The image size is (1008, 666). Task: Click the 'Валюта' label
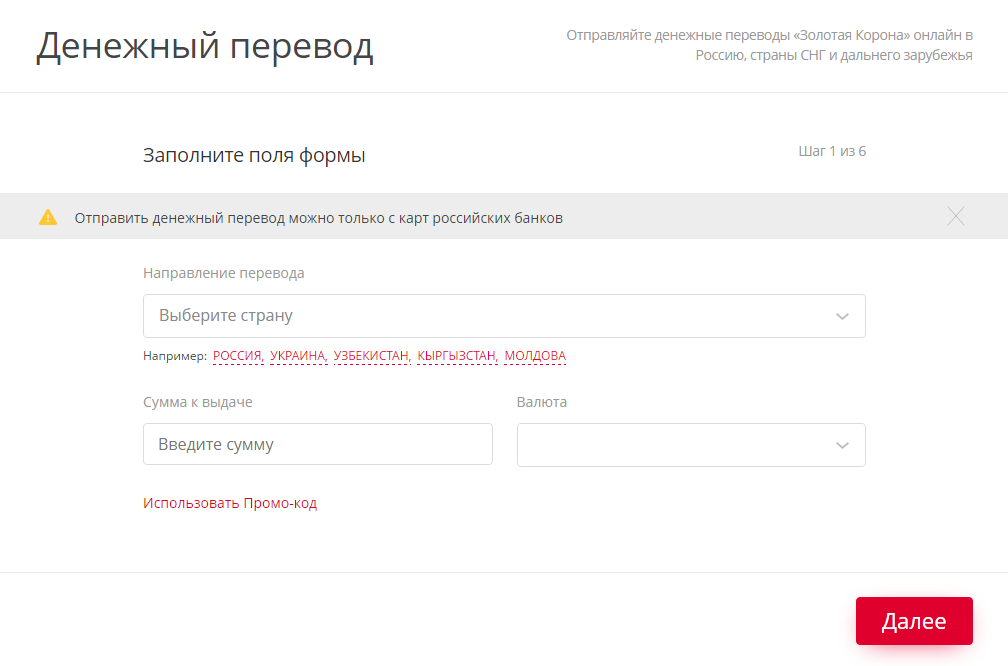click(542, 402)
